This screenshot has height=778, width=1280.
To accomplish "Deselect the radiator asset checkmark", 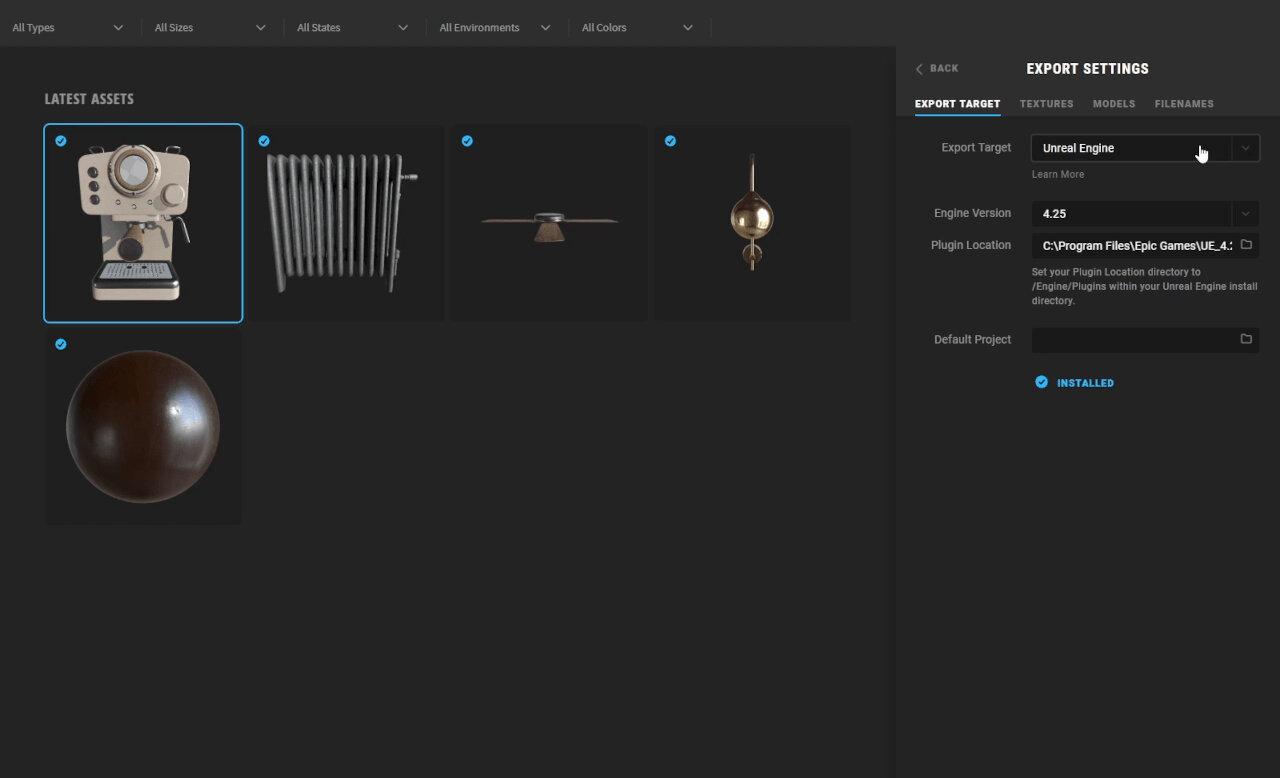I will click(x=264, y=141).
